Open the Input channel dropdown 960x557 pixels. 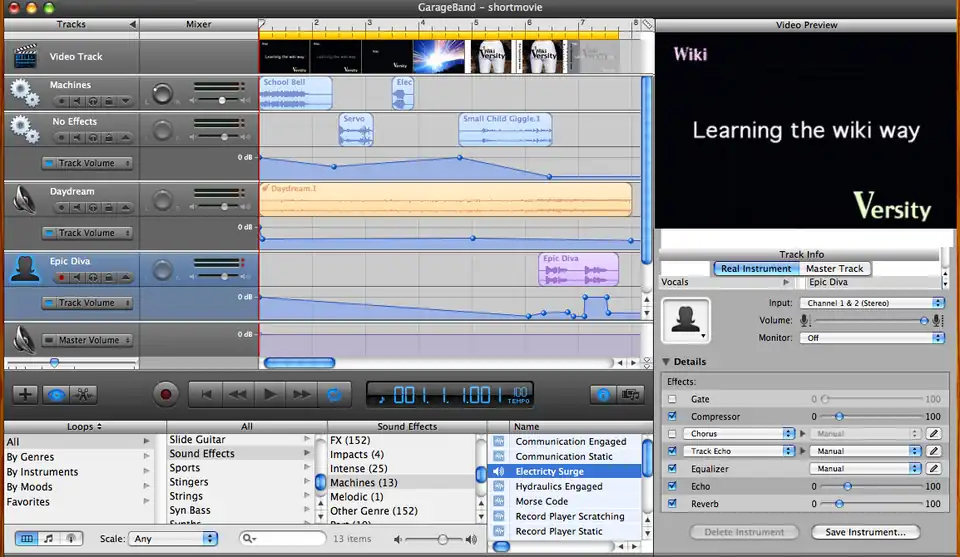click(x=871, y=303)
